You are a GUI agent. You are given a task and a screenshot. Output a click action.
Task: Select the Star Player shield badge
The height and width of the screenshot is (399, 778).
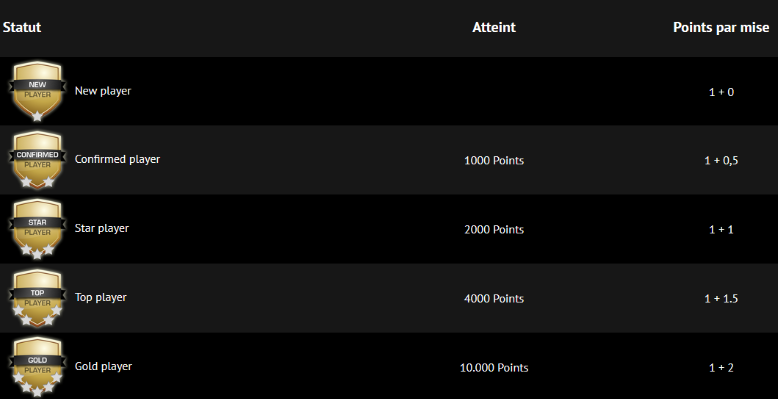[37, 229]
